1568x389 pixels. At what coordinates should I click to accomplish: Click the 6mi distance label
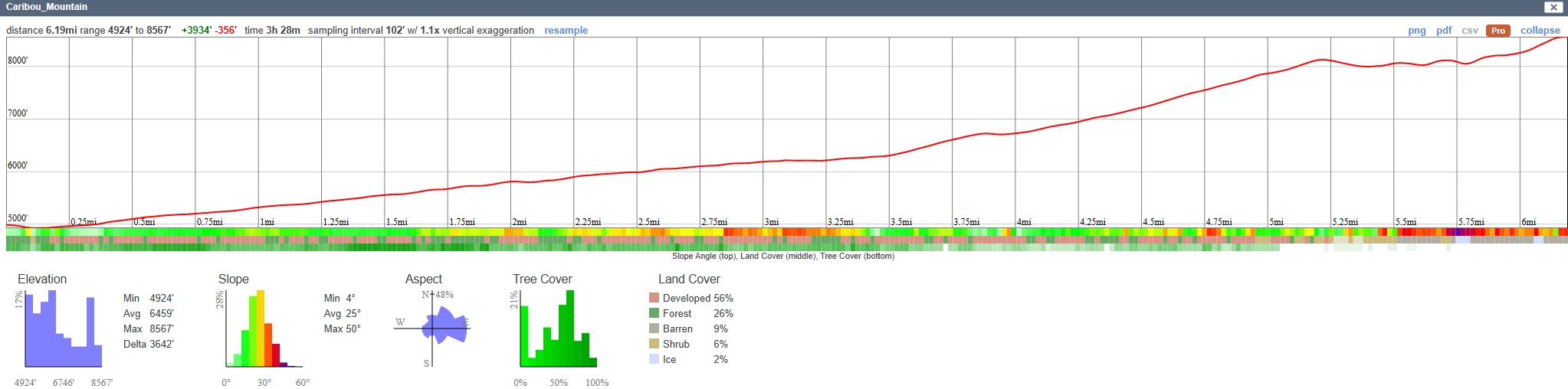(1527, 222)
